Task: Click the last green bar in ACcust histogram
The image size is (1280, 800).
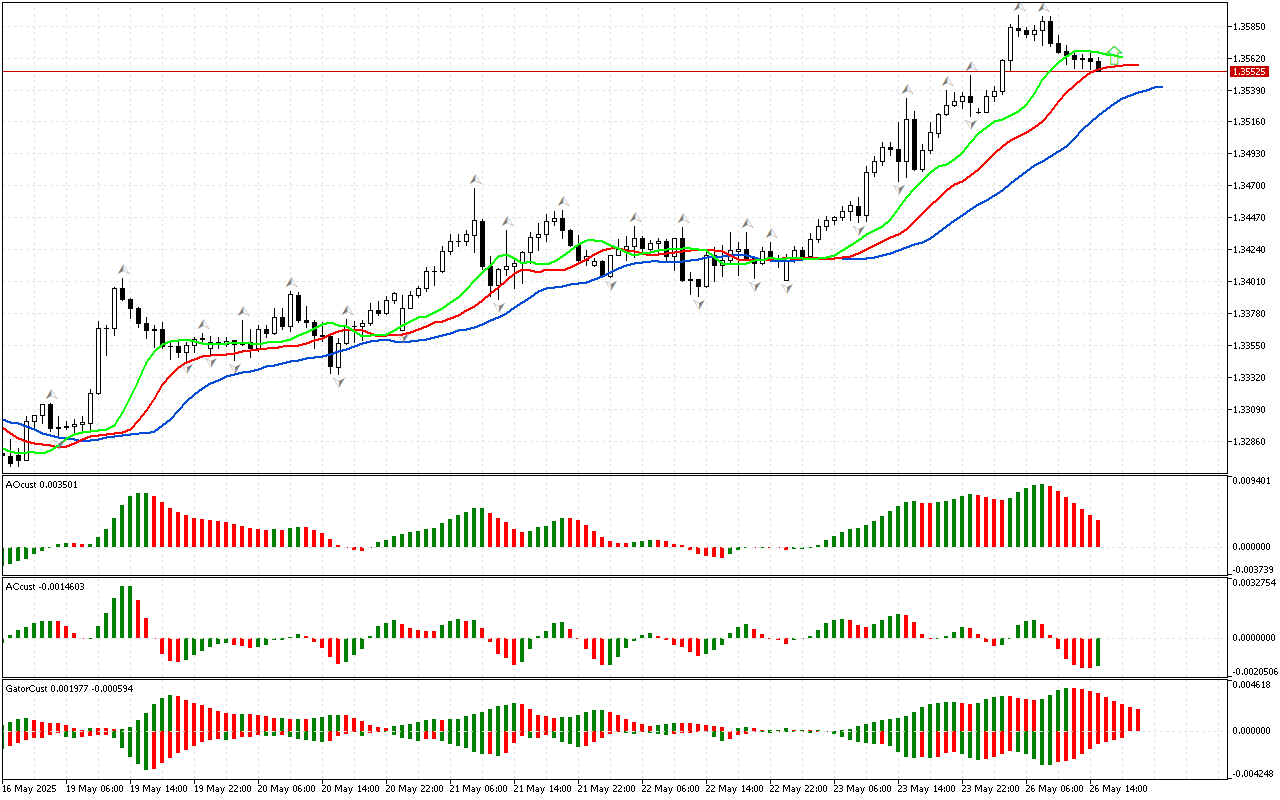Action: pyautogui.click(x=1098, y=651)
